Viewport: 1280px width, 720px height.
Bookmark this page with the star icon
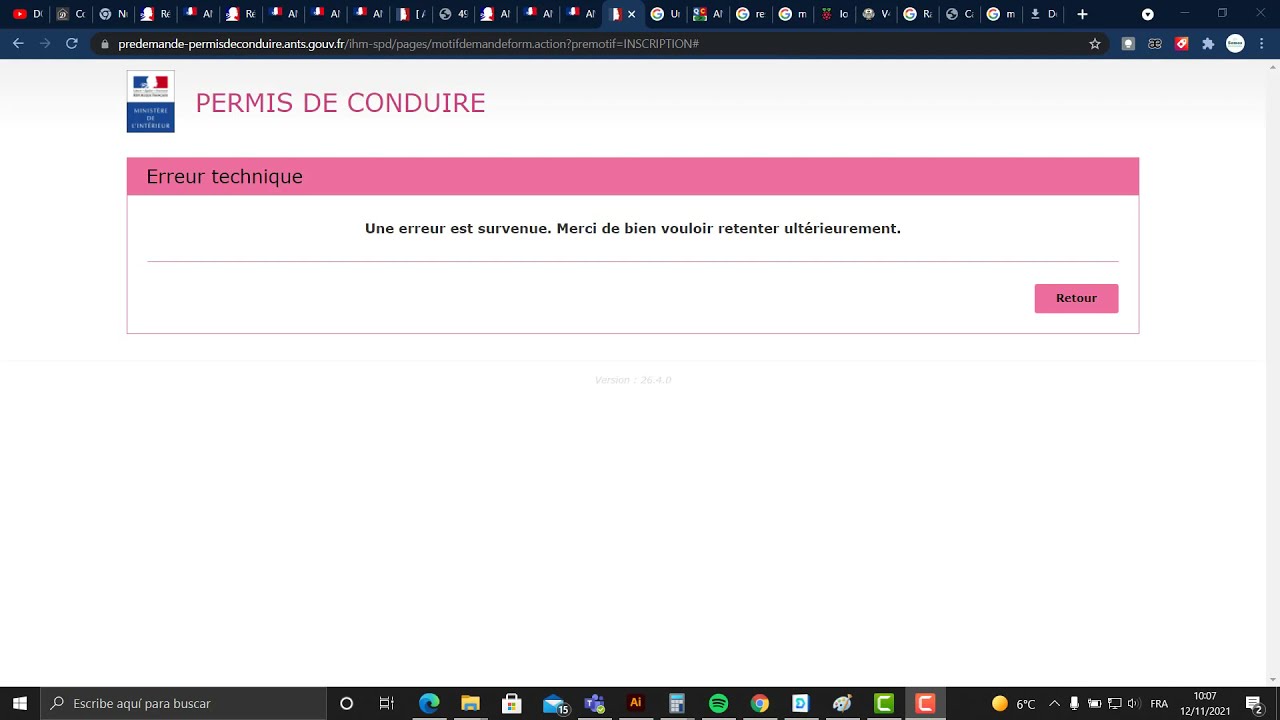(x=1095, y=44)
